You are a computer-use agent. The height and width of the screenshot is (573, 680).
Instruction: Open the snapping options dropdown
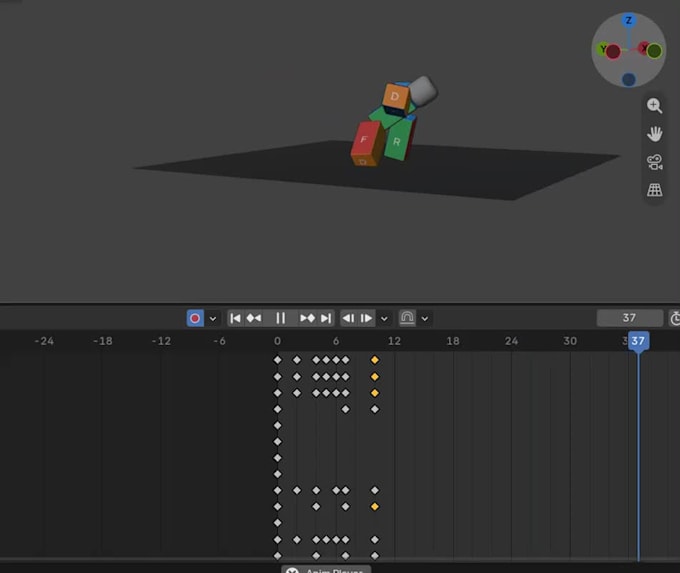click(425, 319)
